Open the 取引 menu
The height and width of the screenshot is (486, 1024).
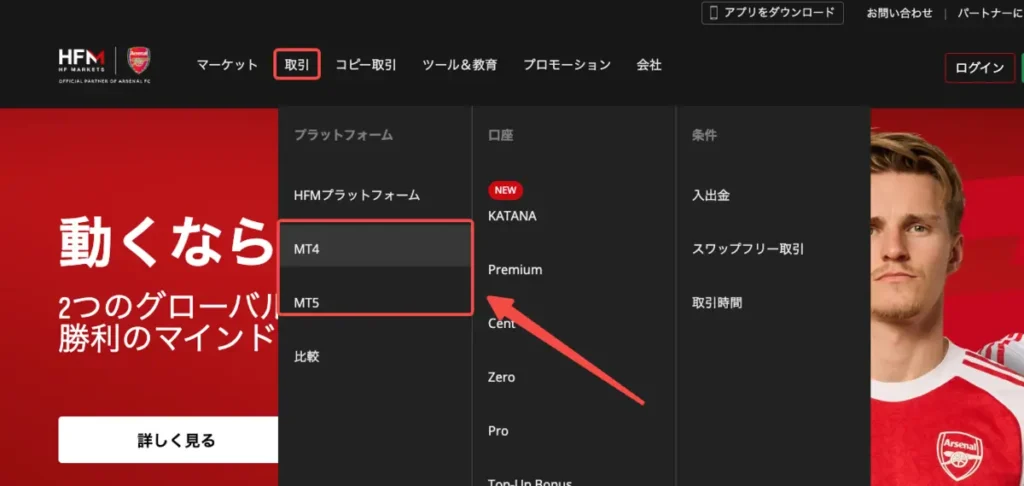coord(297,65)
